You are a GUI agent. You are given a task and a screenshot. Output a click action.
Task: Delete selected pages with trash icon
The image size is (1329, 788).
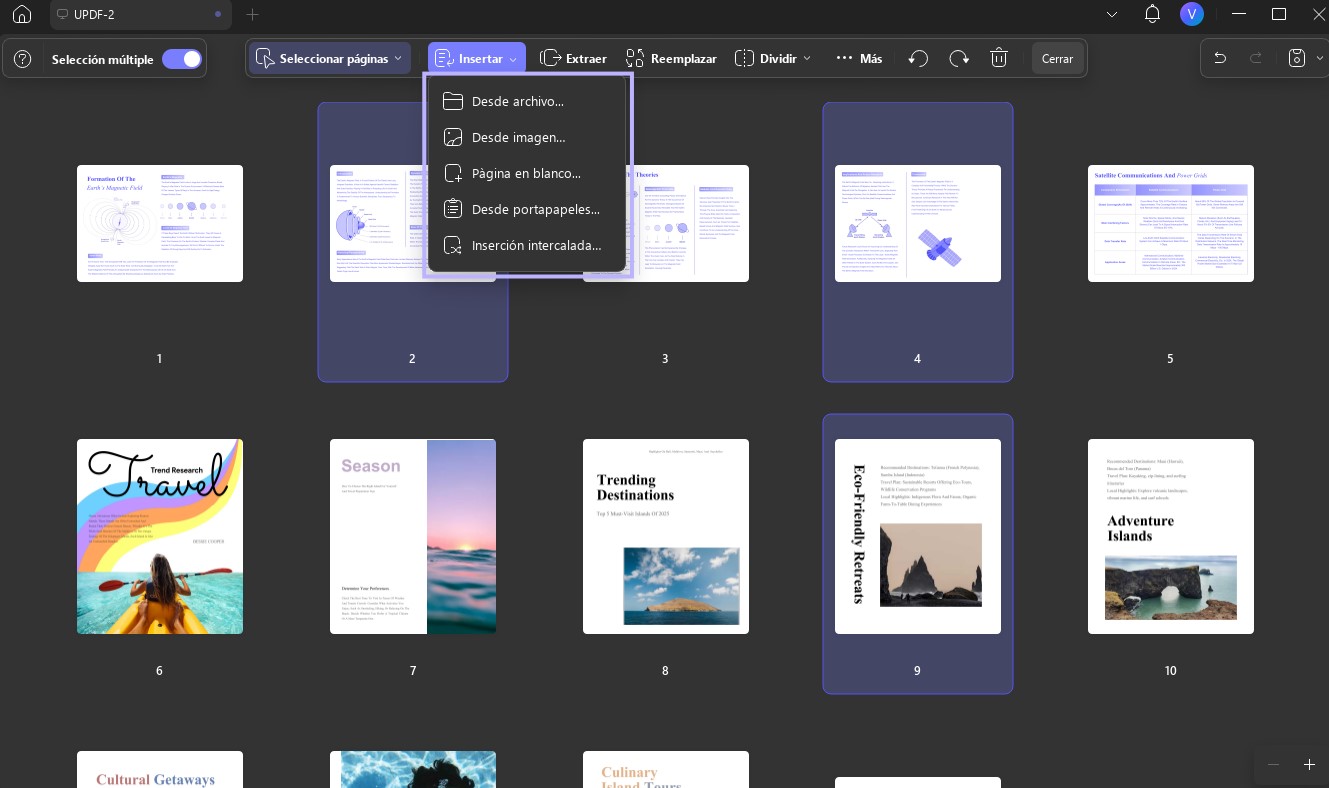coord(998,59)
